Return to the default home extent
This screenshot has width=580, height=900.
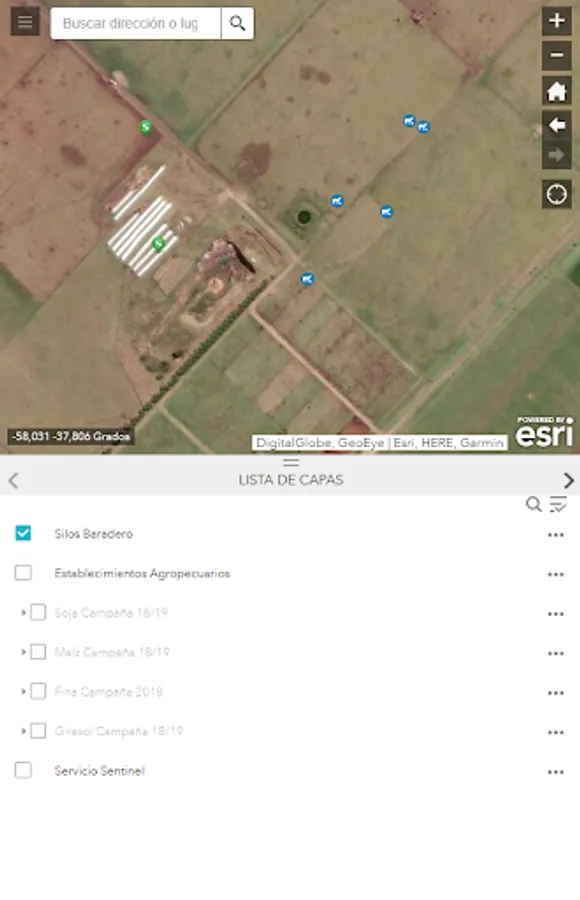coord(556,91)
